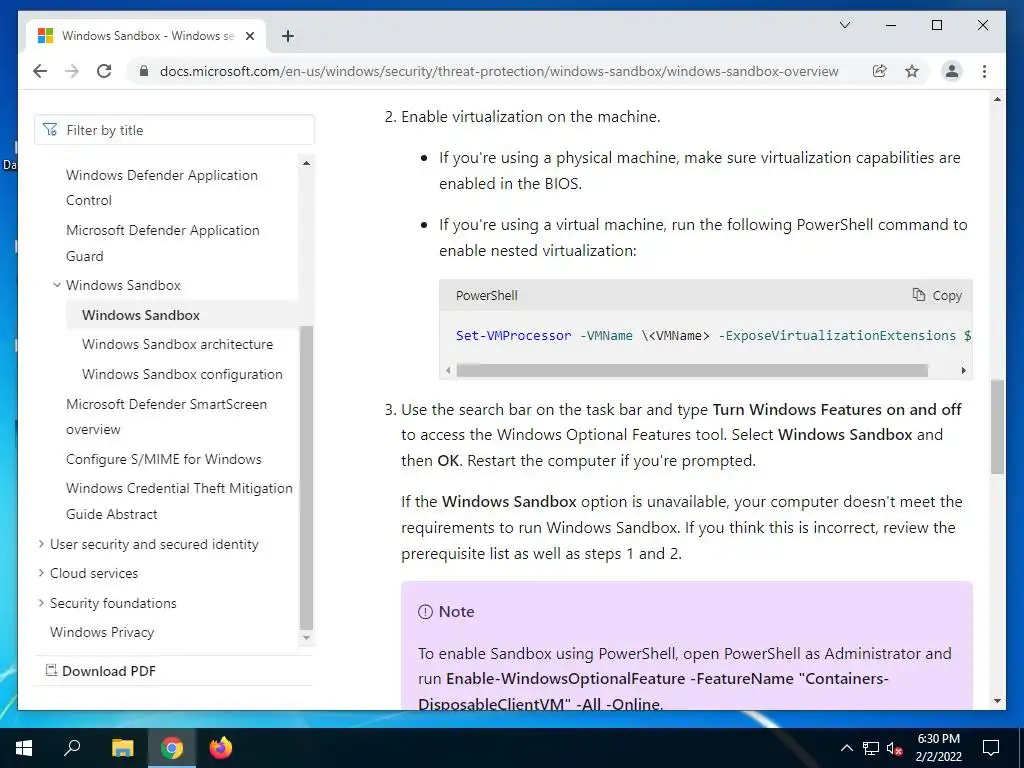Open Microsoft Defender Application Guard
Screen dimensions: 1024x768
pyautogui.click(x=163, y=243)
